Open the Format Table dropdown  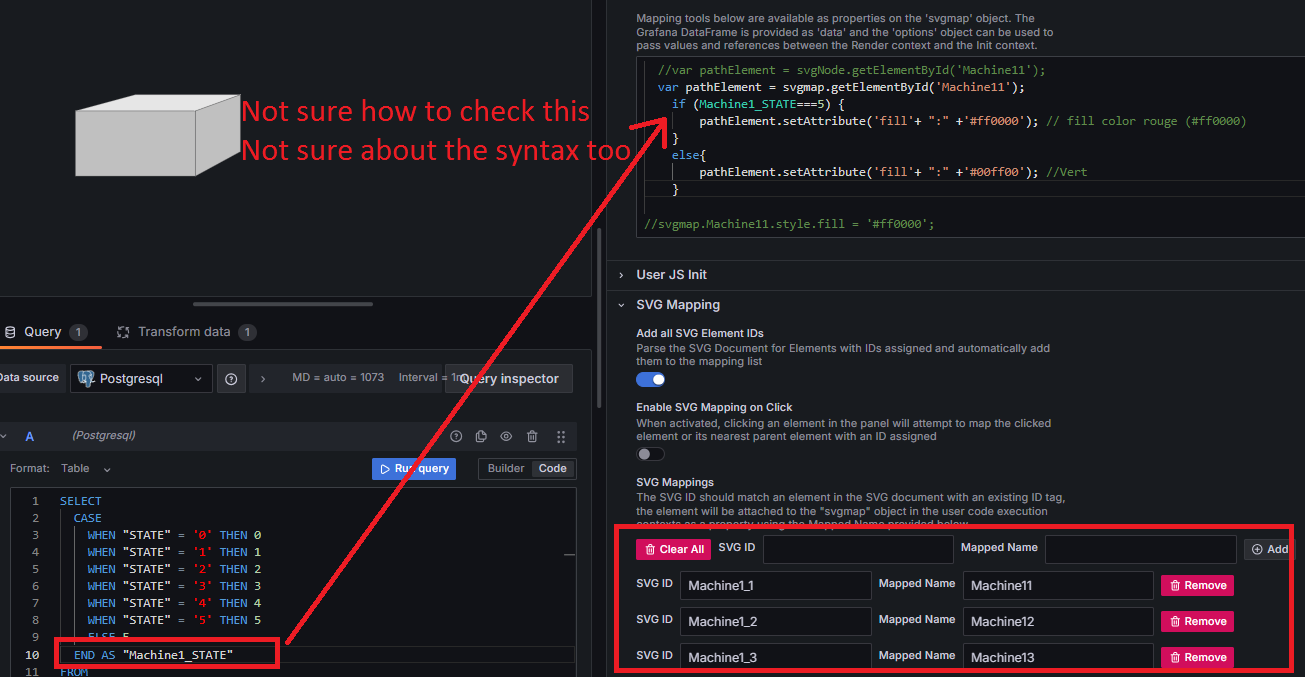[x=86, y=468]
